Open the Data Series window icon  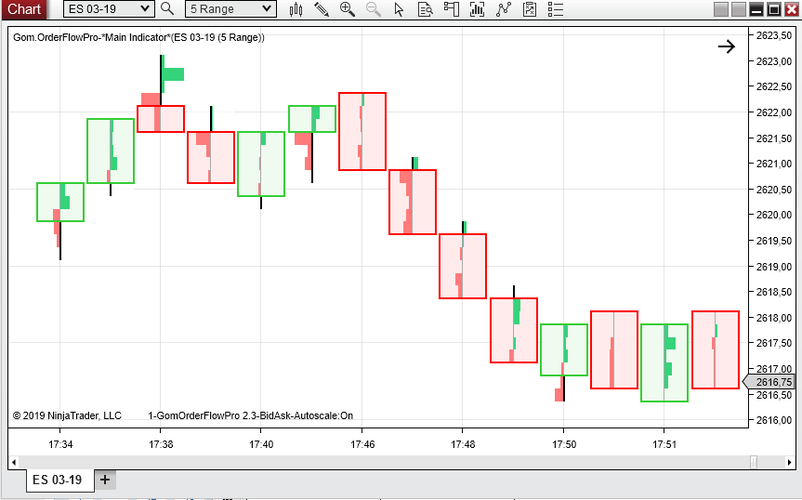477,9
